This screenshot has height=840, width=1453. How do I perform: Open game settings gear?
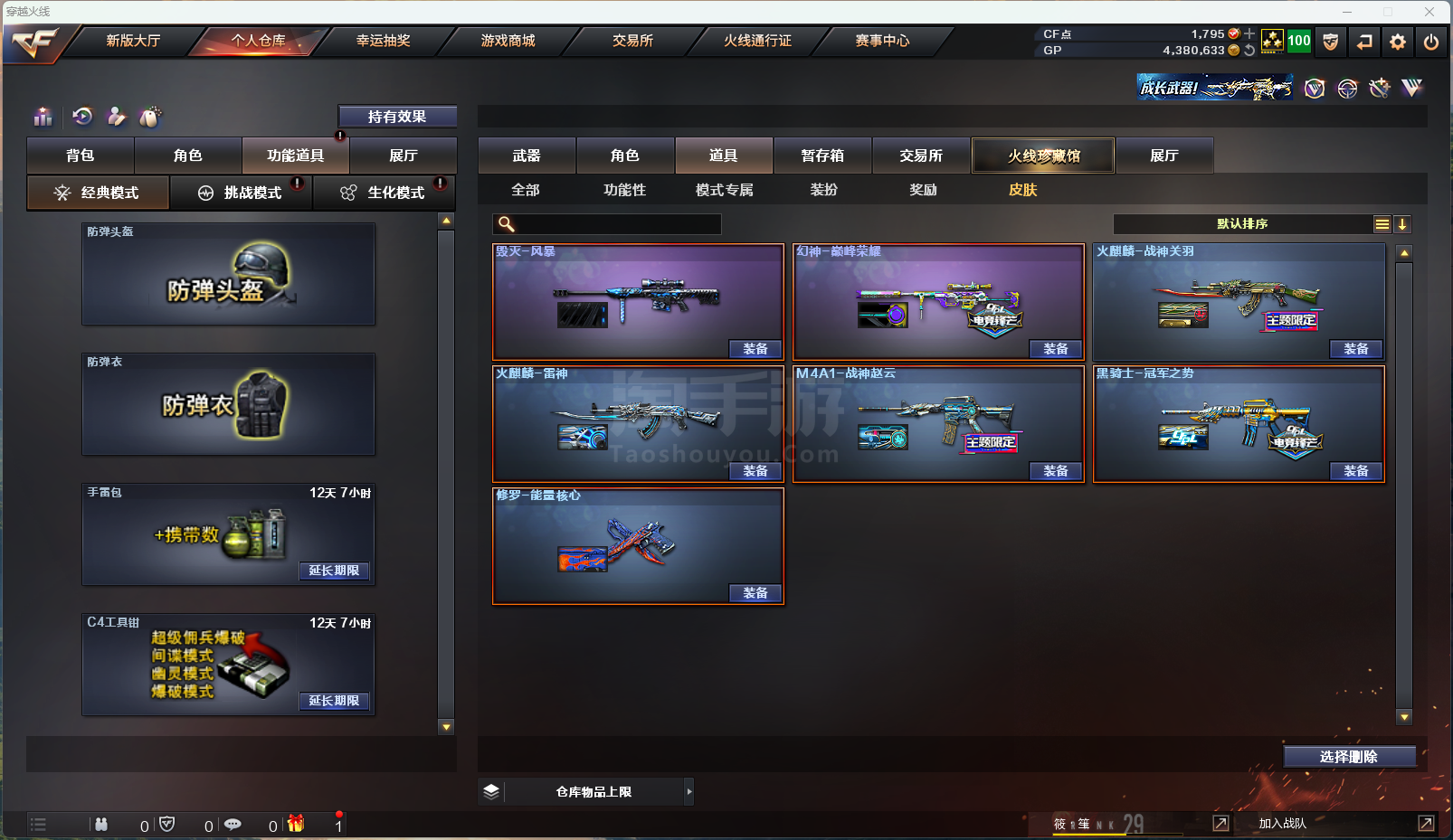1398,42
